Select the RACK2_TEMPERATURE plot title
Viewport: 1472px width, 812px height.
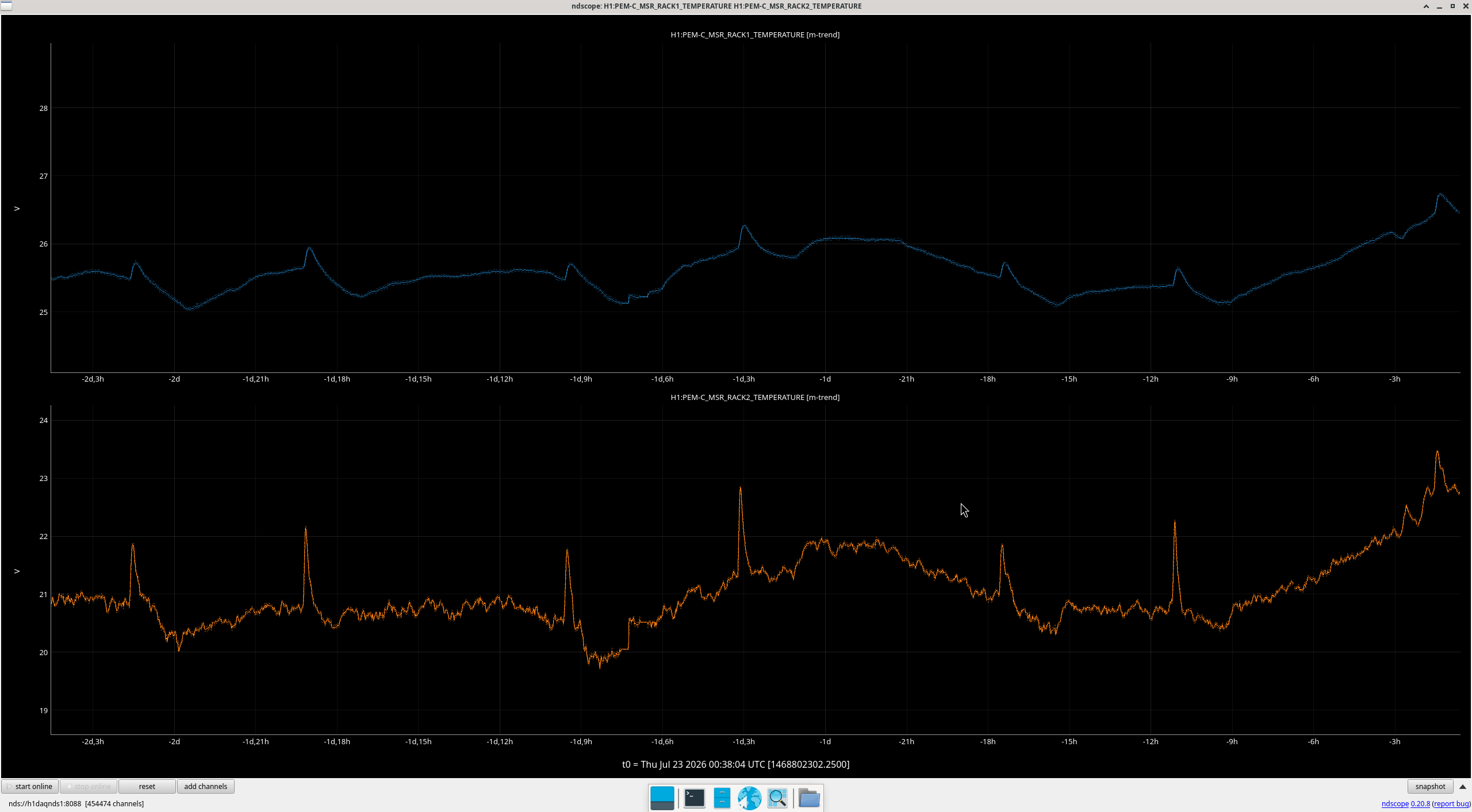point(755,397)
